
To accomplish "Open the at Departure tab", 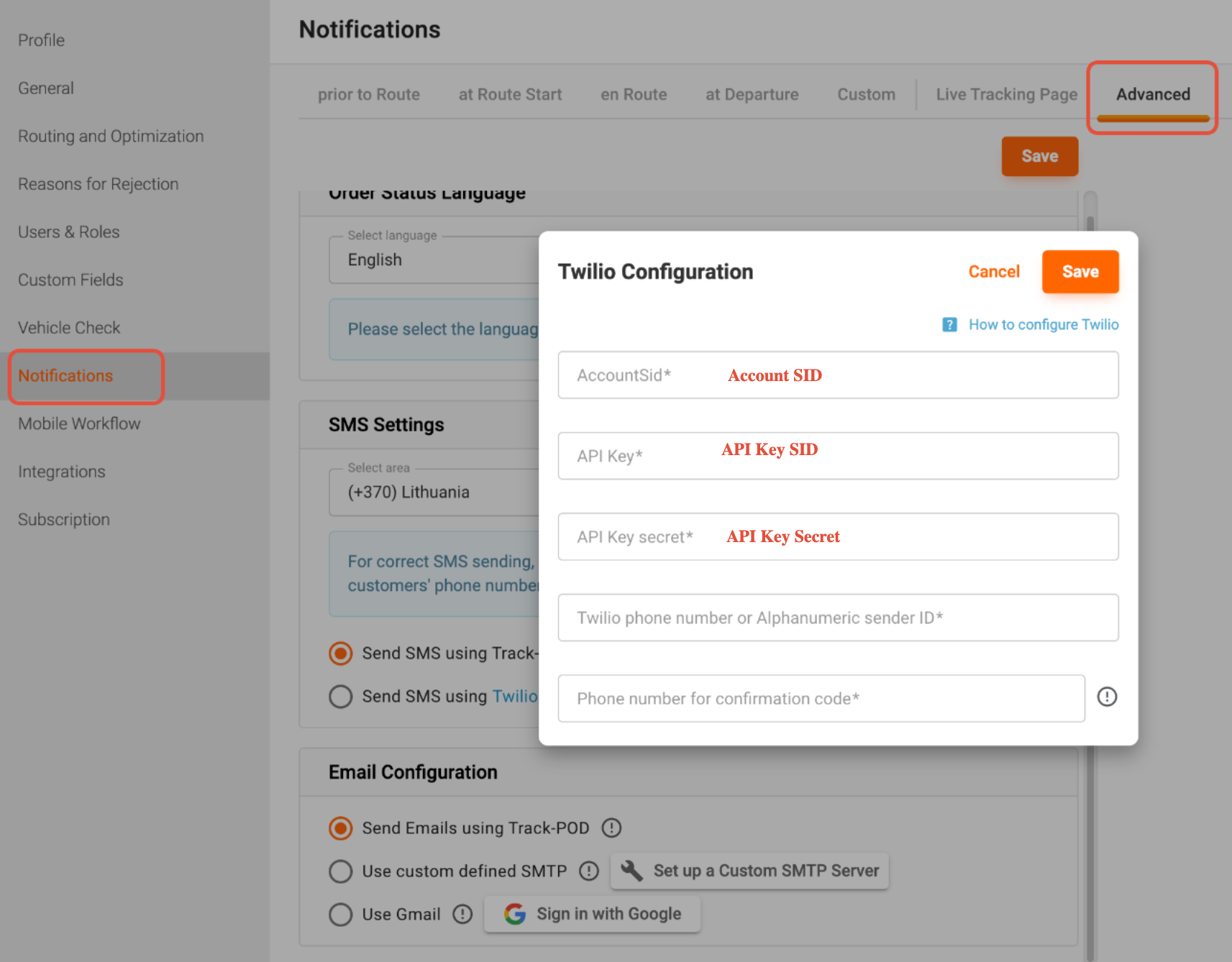I will (752, 95).
